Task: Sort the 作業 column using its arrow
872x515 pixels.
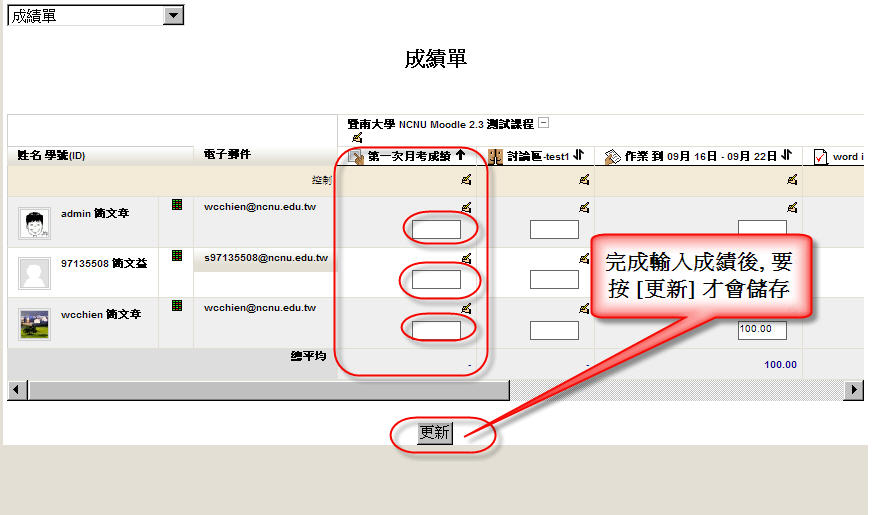Action: (786, 156)
